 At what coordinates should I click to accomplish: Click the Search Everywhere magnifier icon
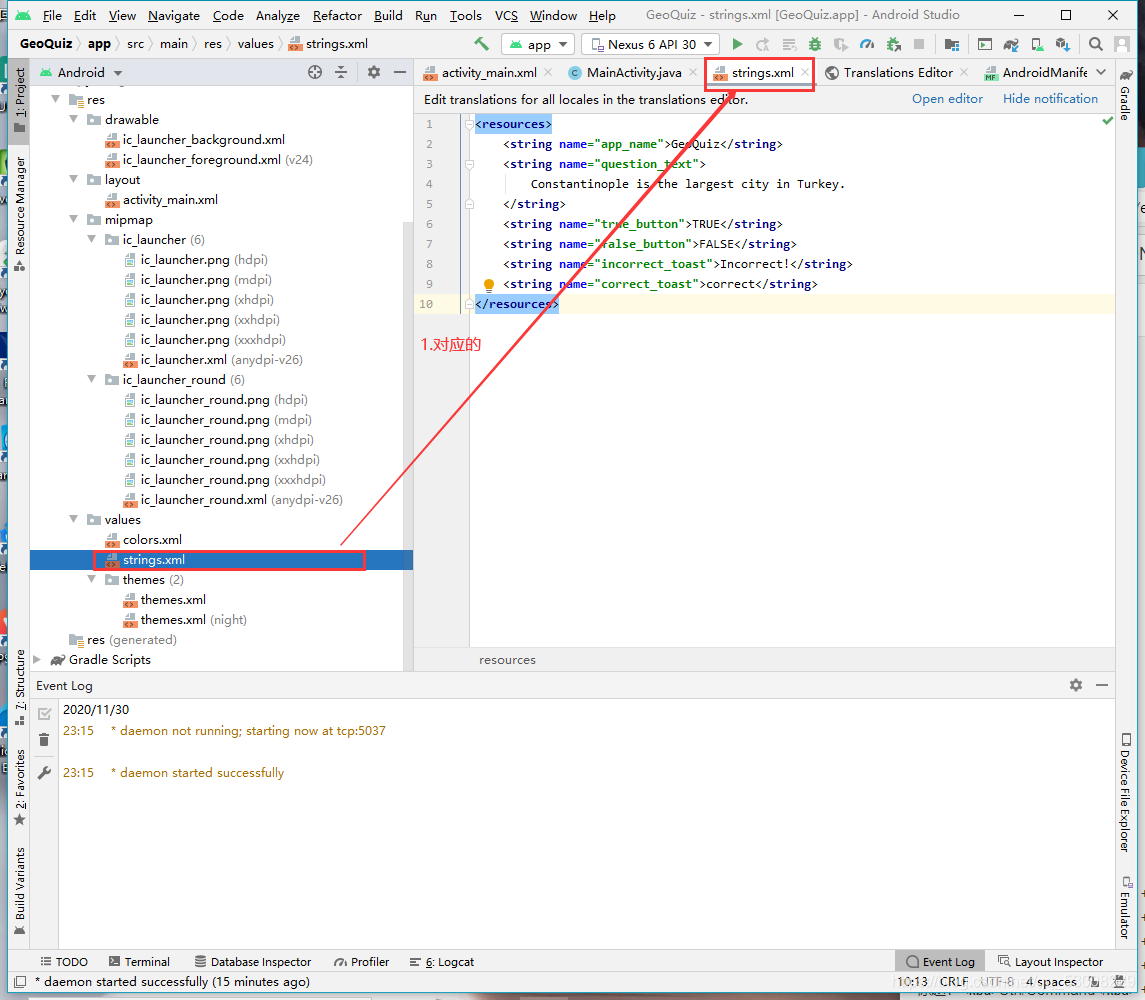click(1095, 45)
